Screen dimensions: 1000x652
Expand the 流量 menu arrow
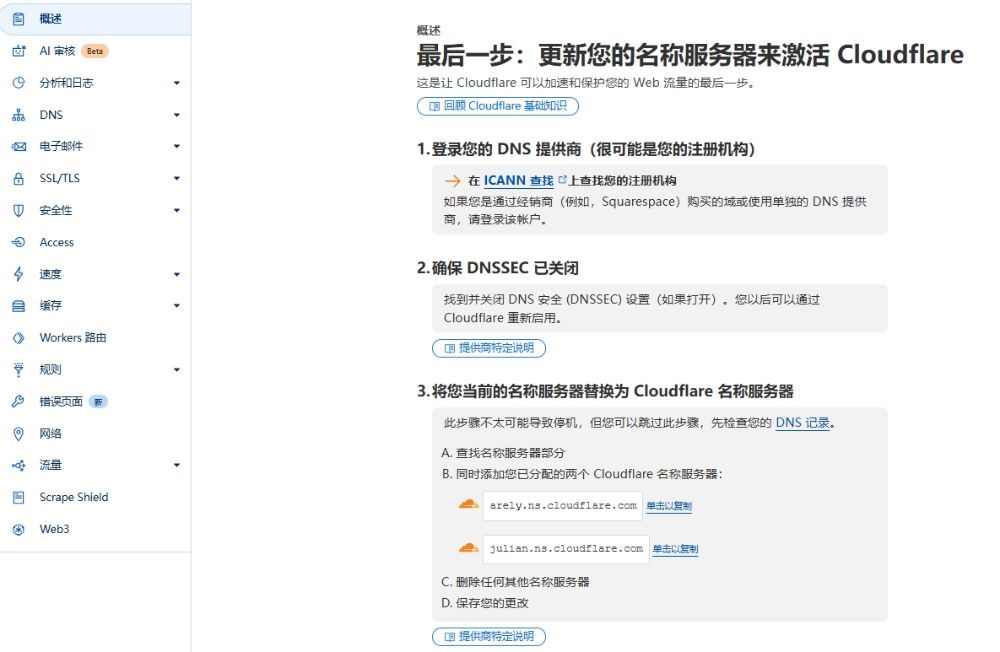[x=177, y=465]
